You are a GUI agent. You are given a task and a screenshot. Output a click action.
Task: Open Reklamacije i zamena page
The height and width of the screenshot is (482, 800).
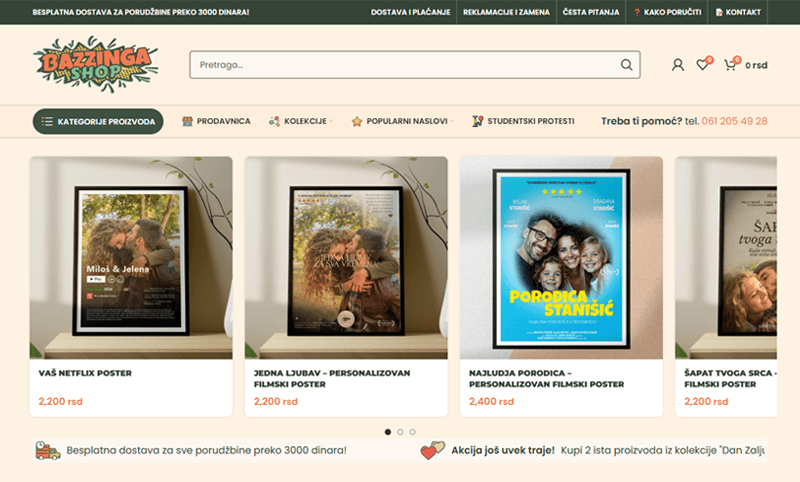click(507, 12)
